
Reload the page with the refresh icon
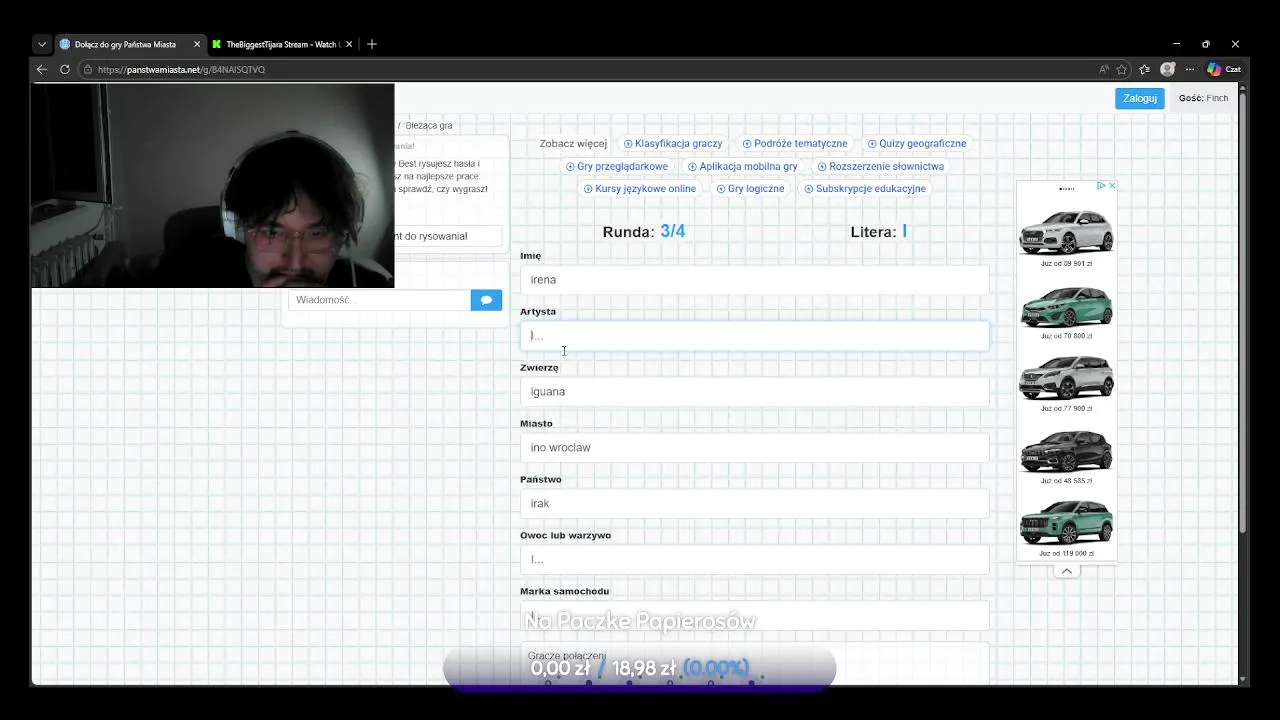pyautogui.click(x=65, y=69)
